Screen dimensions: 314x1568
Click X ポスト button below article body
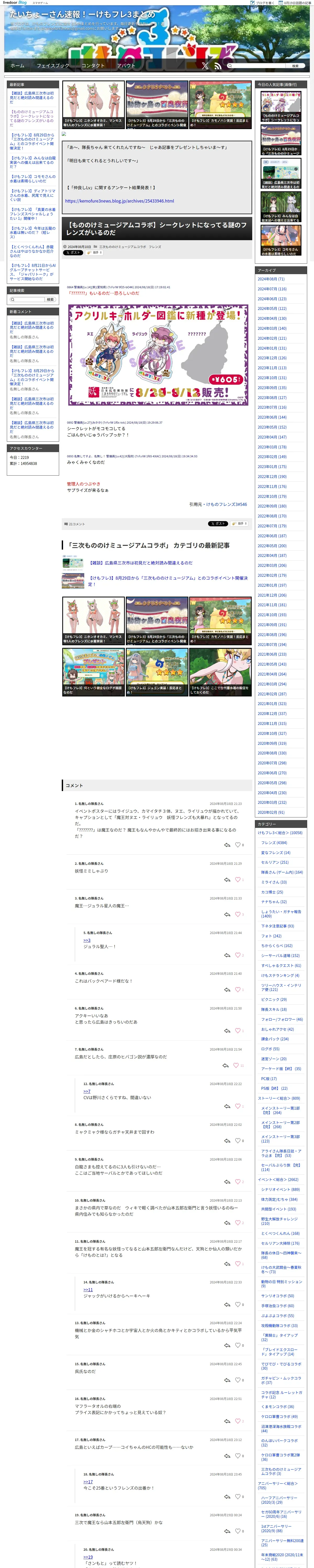pos(218,523)
